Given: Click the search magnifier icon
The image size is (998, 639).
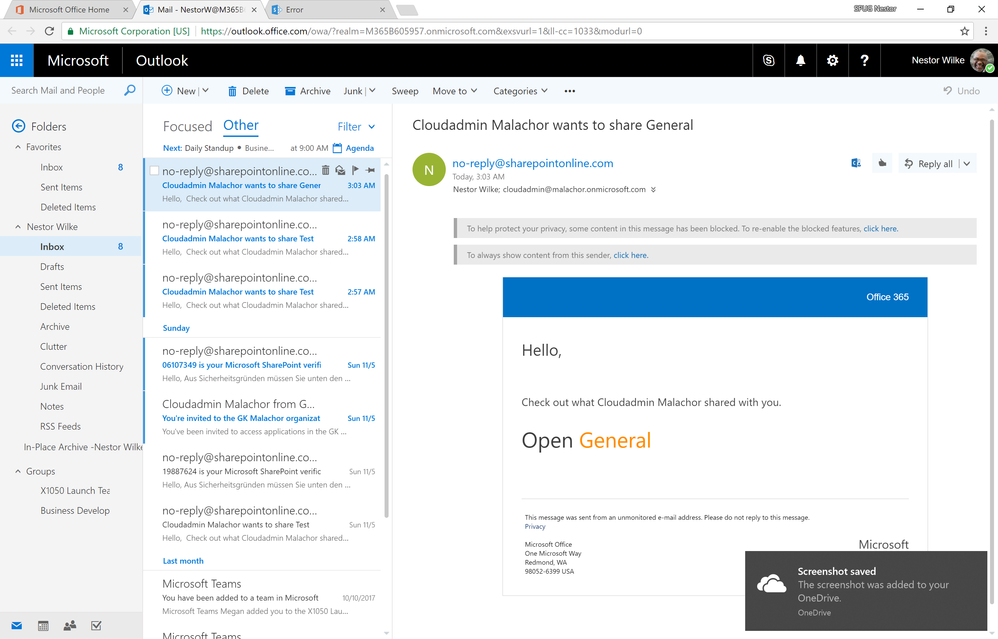Looking at the screenshot, I should [130, 90].
